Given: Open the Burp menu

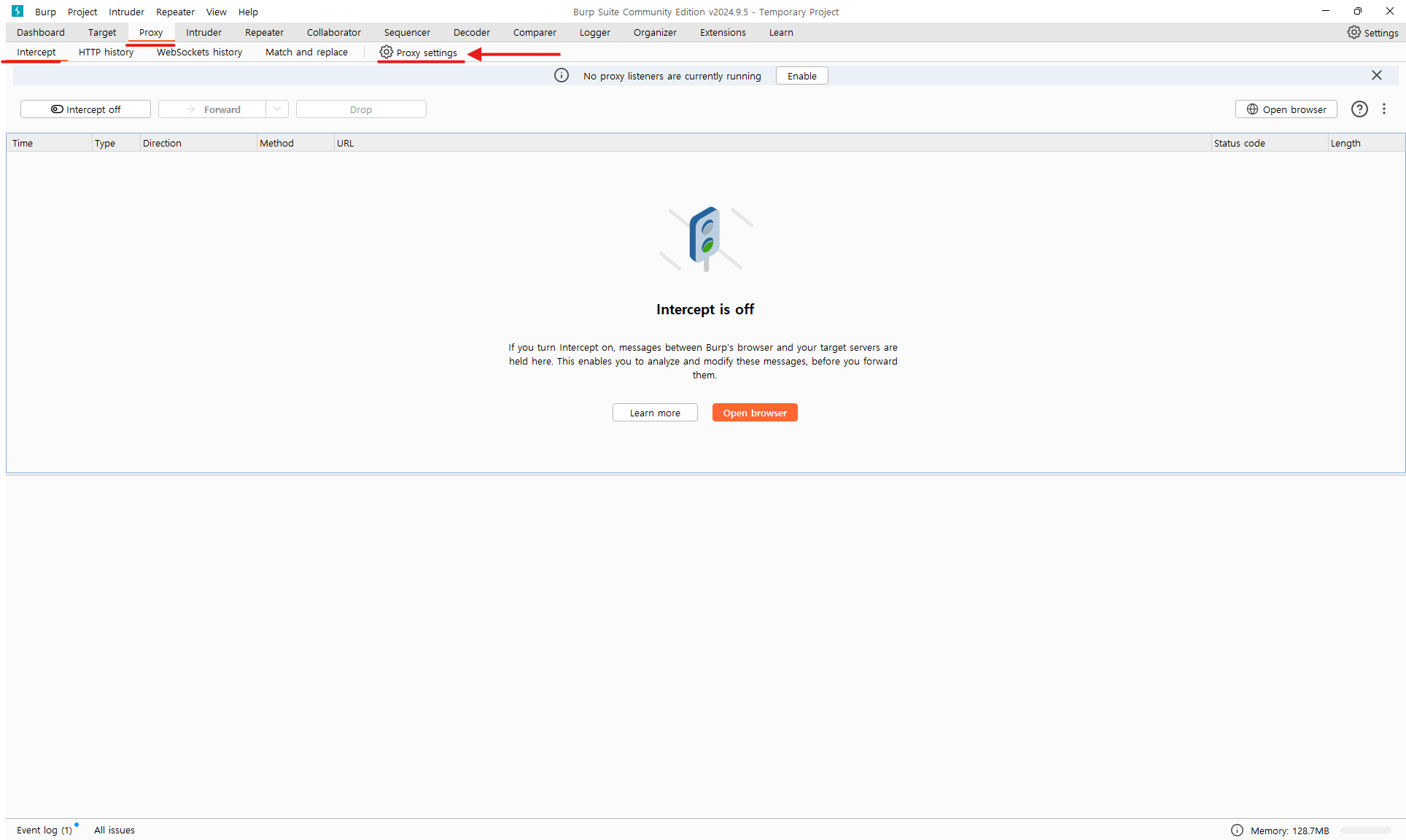Looking at the screenshot, I should pos(45,12).
